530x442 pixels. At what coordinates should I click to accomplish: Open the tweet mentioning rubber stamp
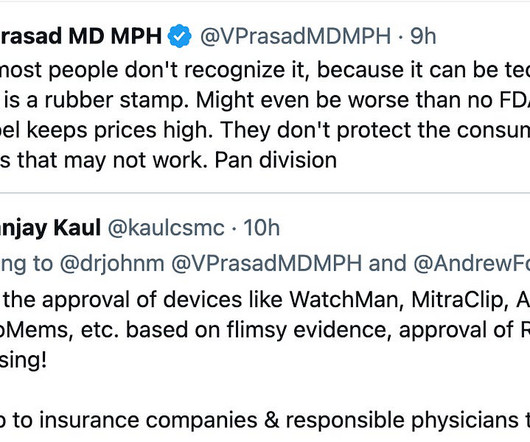265,100
